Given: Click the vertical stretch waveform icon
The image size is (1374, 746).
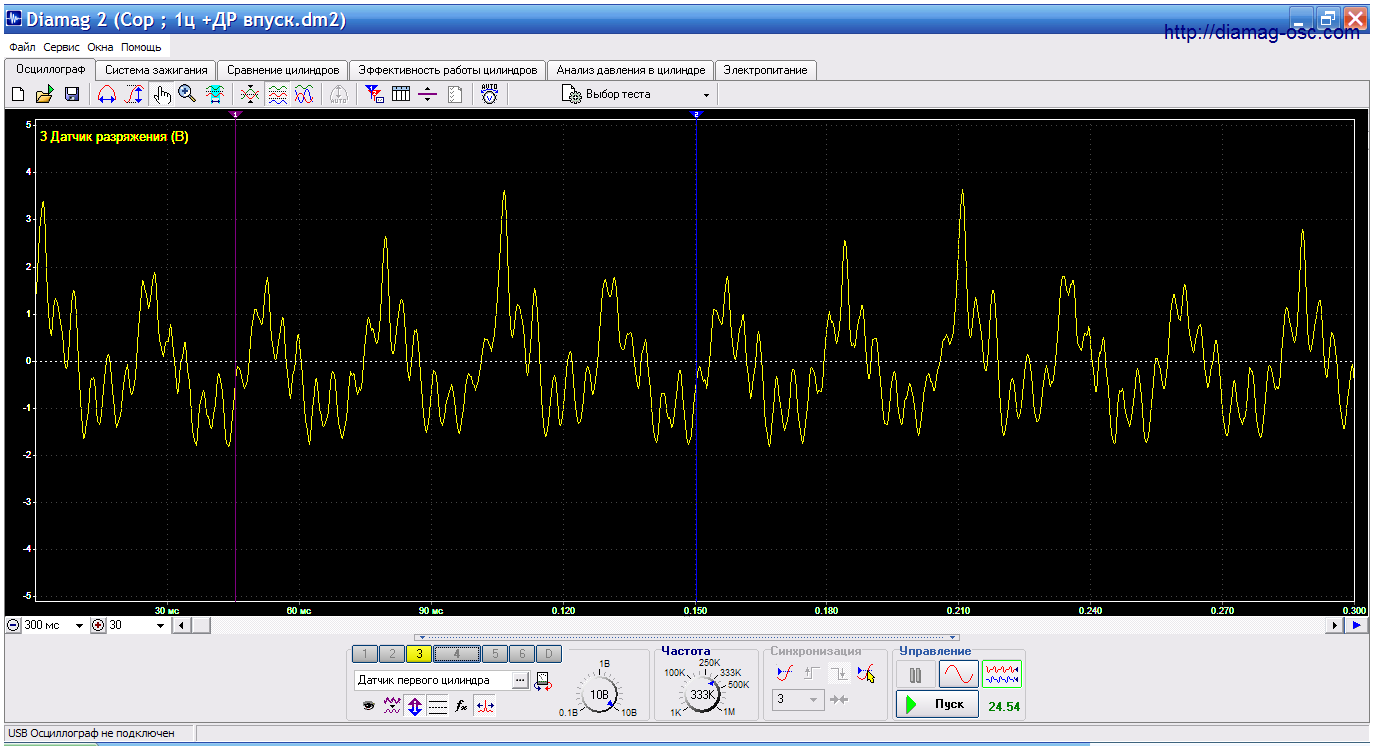Looking at the screenshot, I should (133, 94).
